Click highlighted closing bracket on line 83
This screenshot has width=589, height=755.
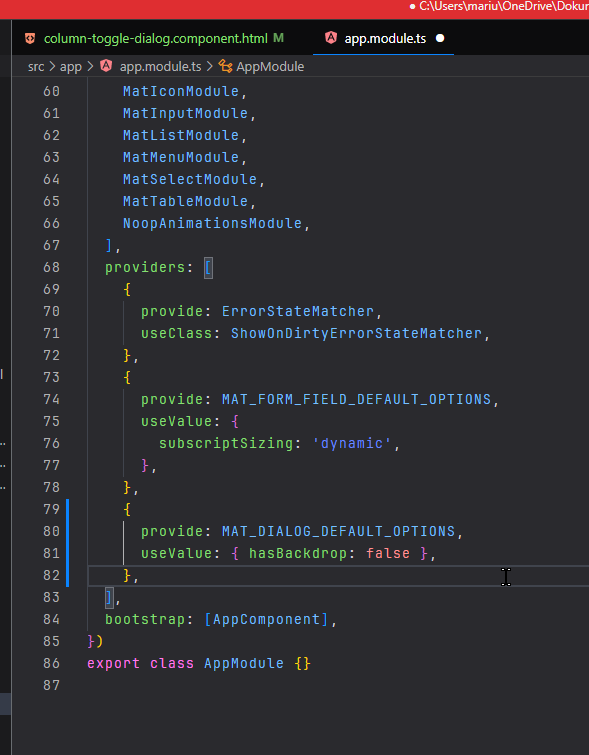click(x=109, y=598)
